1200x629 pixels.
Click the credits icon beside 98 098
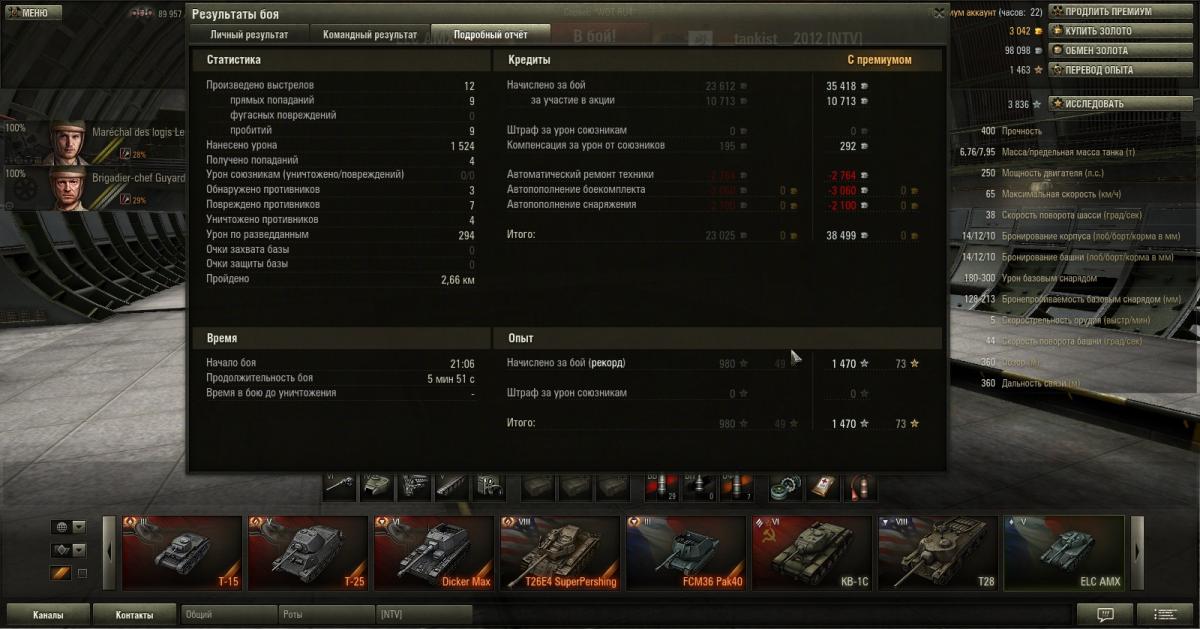[1038, 50]
